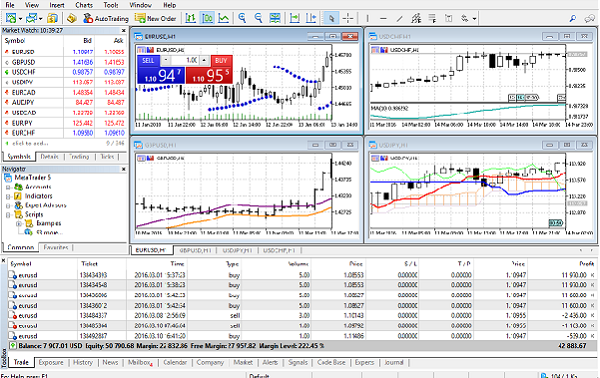
Task: Zoom out on the chart
Action: pos(258,18)
